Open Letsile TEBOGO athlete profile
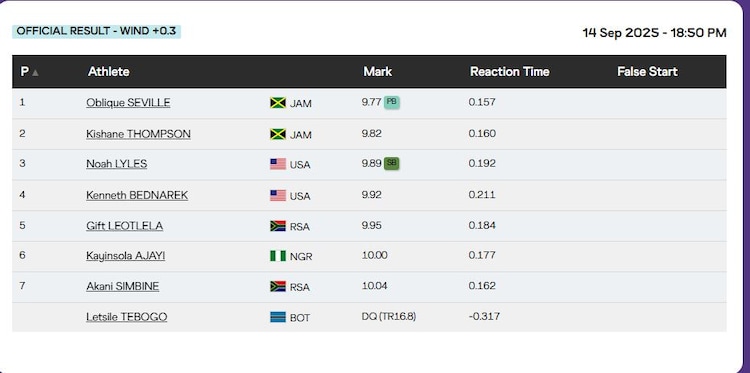The width and height of the screenshot is (750, 373). (x=127, y=317)
